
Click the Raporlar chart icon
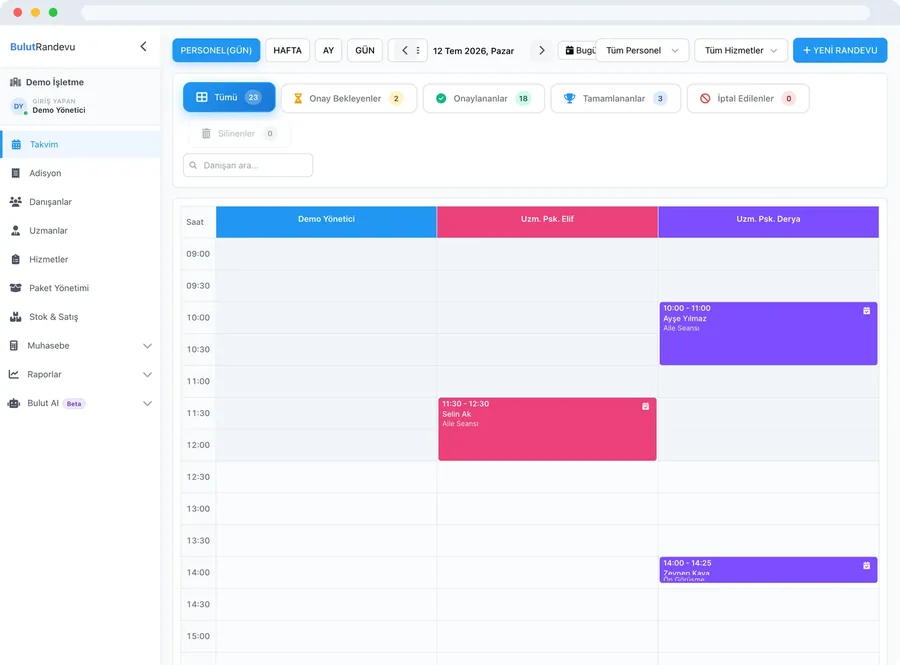point(14,374)
